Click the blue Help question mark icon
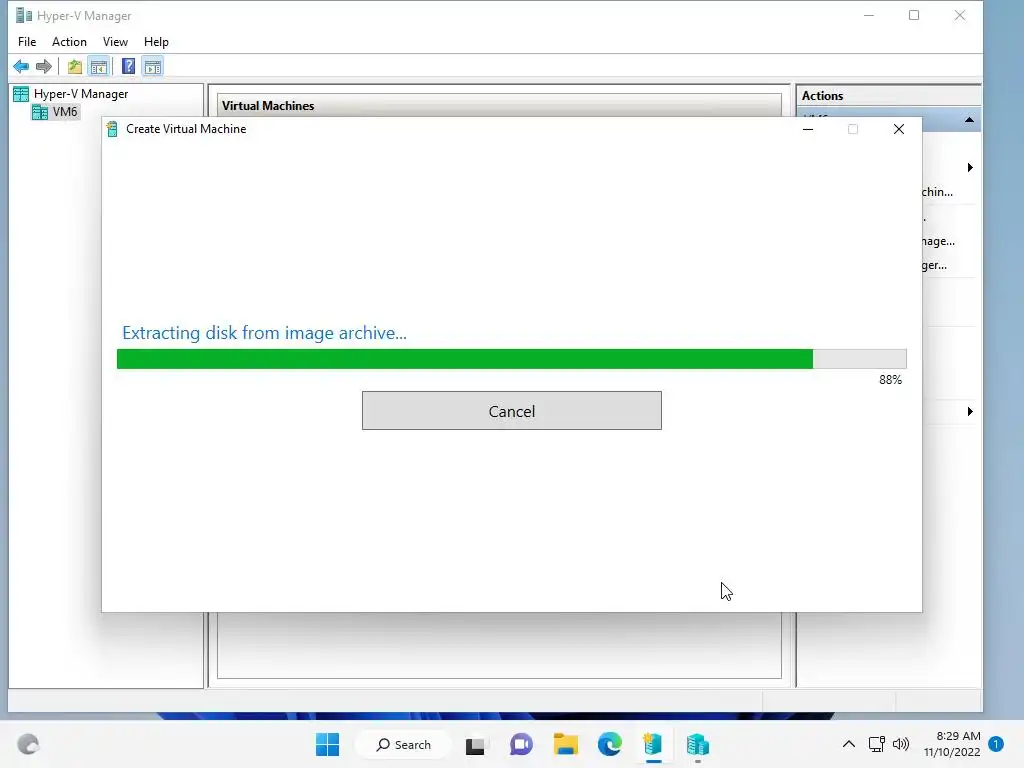The image size is (1024, 768). coord(128,66)
